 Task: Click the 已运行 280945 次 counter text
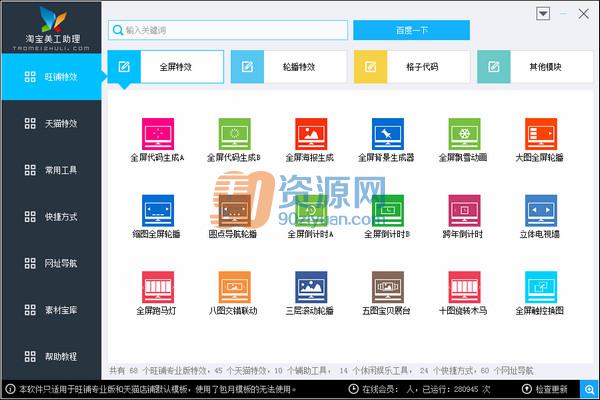[456, 389]
